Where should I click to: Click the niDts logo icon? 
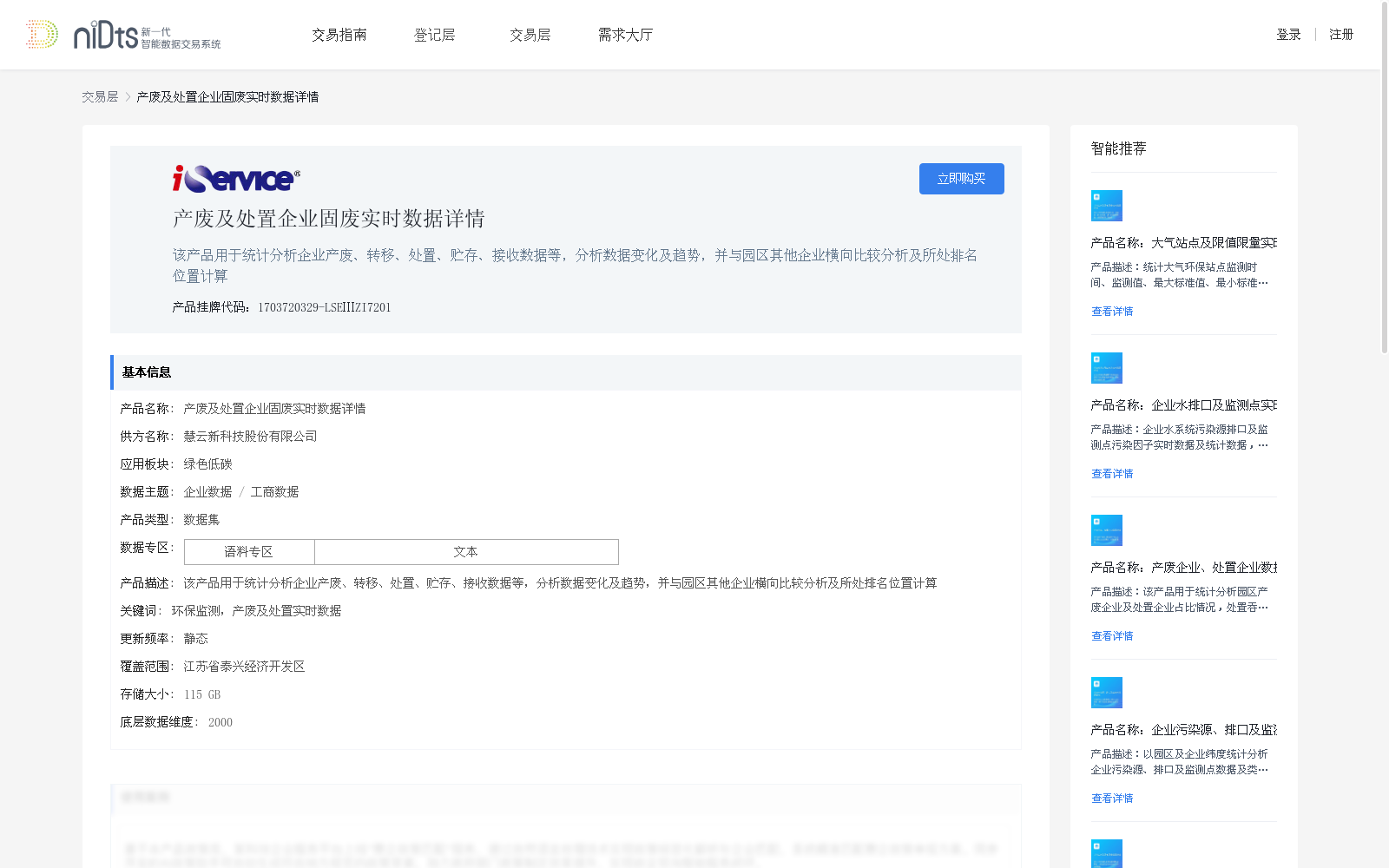click(122, 35)
